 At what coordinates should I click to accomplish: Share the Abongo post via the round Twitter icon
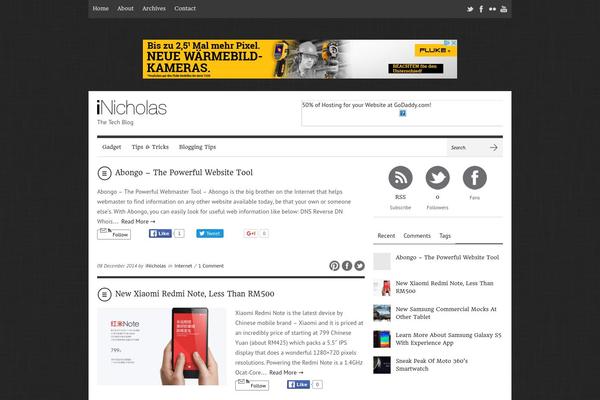tap(359, 266)
